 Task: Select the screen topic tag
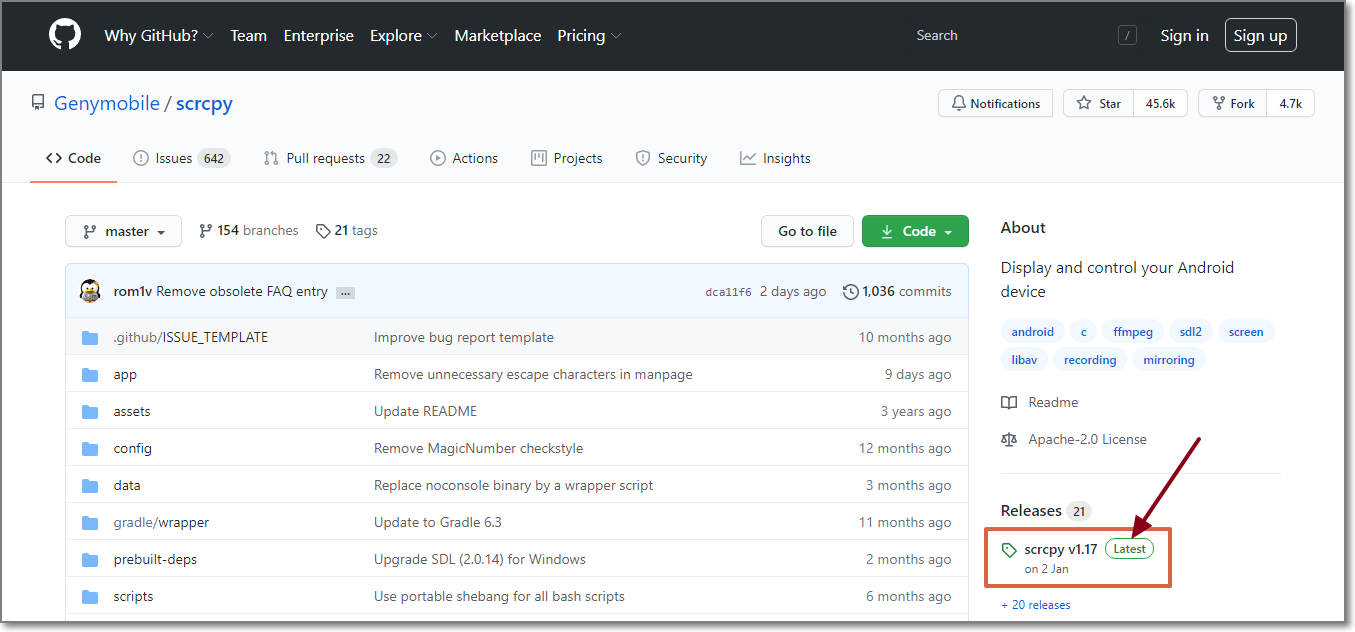[1246, 332]
